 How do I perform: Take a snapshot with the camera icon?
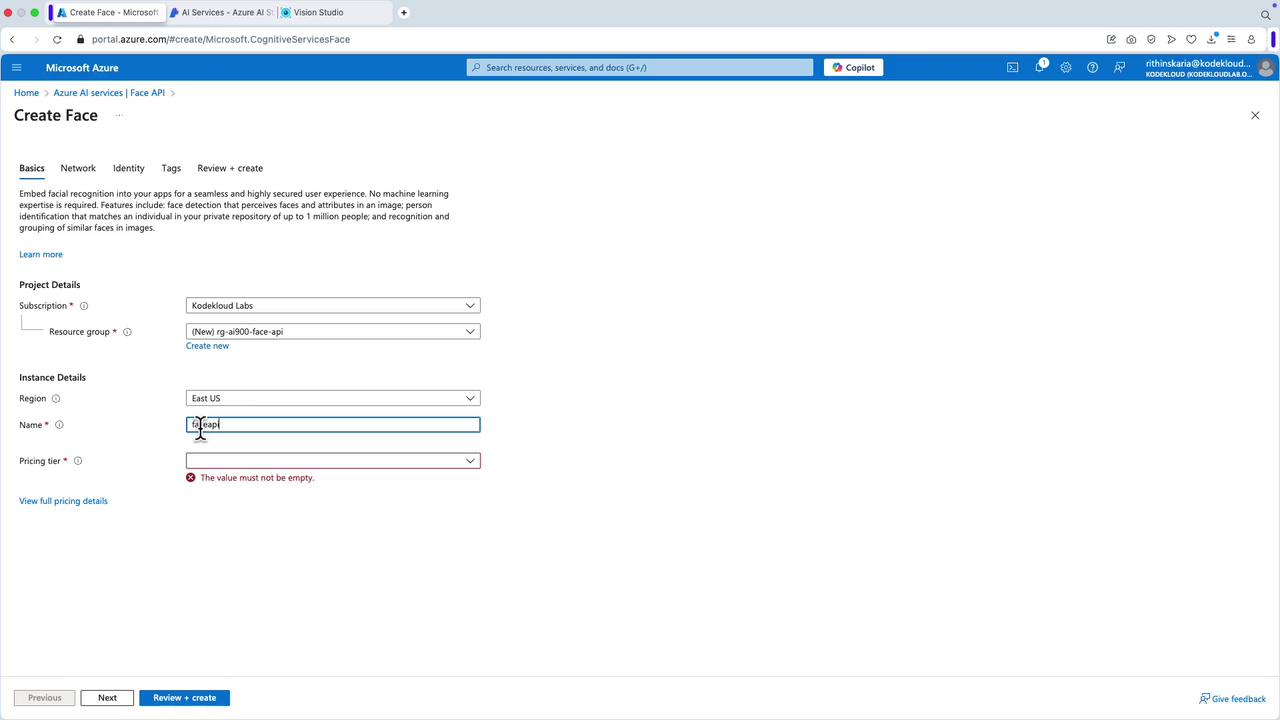tap(1131, 39)
